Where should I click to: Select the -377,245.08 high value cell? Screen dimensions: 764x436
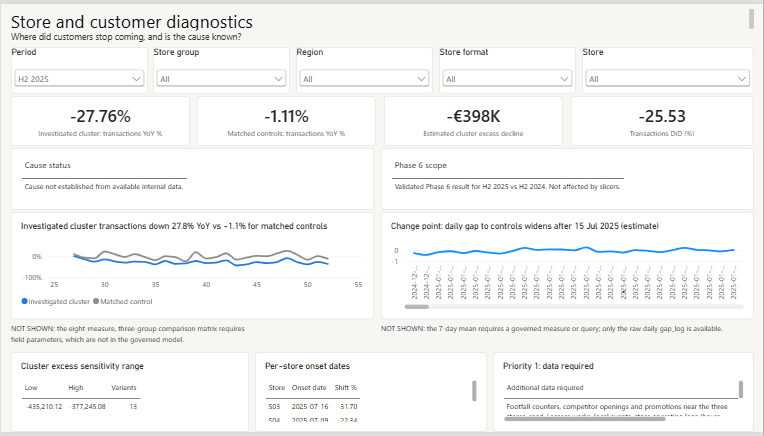(87, 406)
